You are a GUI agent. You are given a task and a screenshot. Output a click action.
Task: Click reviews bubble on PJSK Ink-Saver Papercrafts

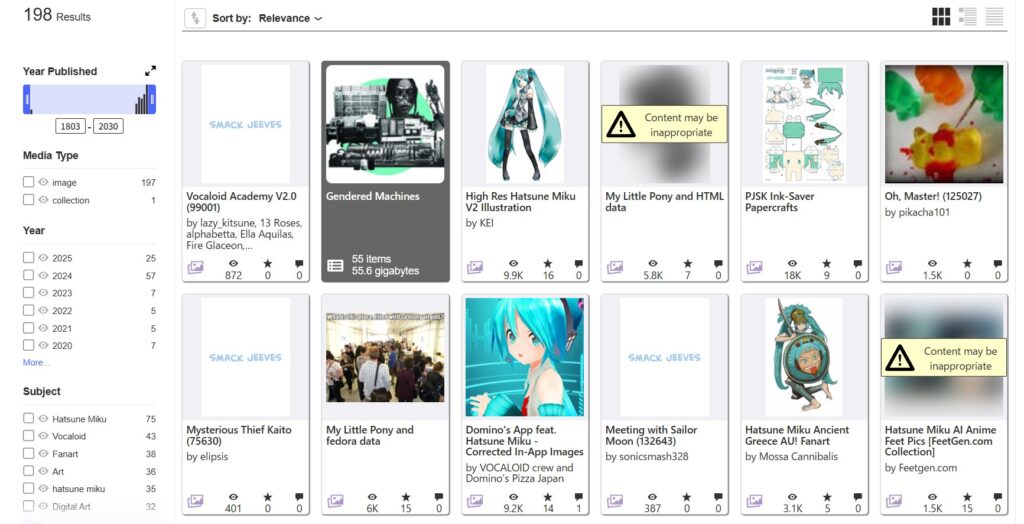(857, 264)
